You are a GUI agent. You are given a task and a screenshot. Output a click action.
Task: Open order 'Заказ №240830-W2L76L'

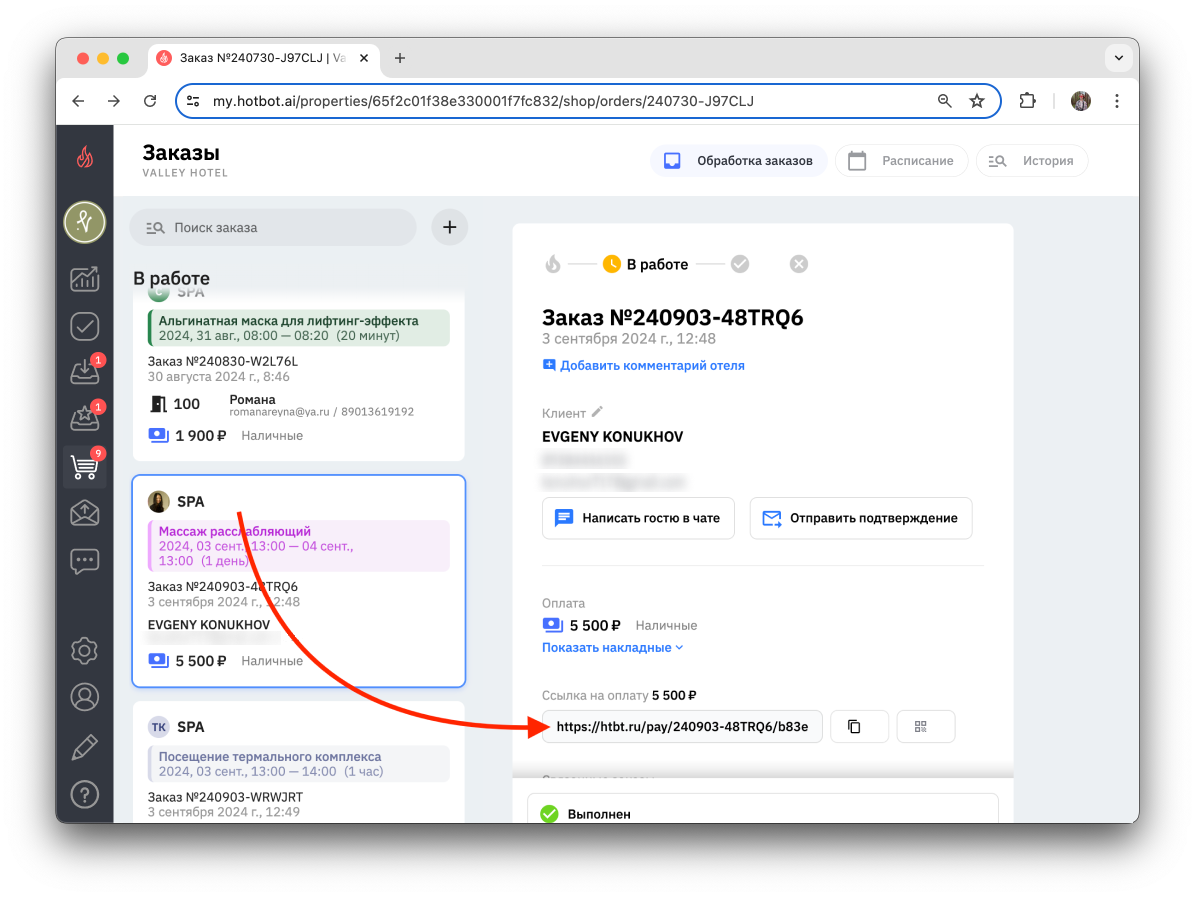coord(223,361)
